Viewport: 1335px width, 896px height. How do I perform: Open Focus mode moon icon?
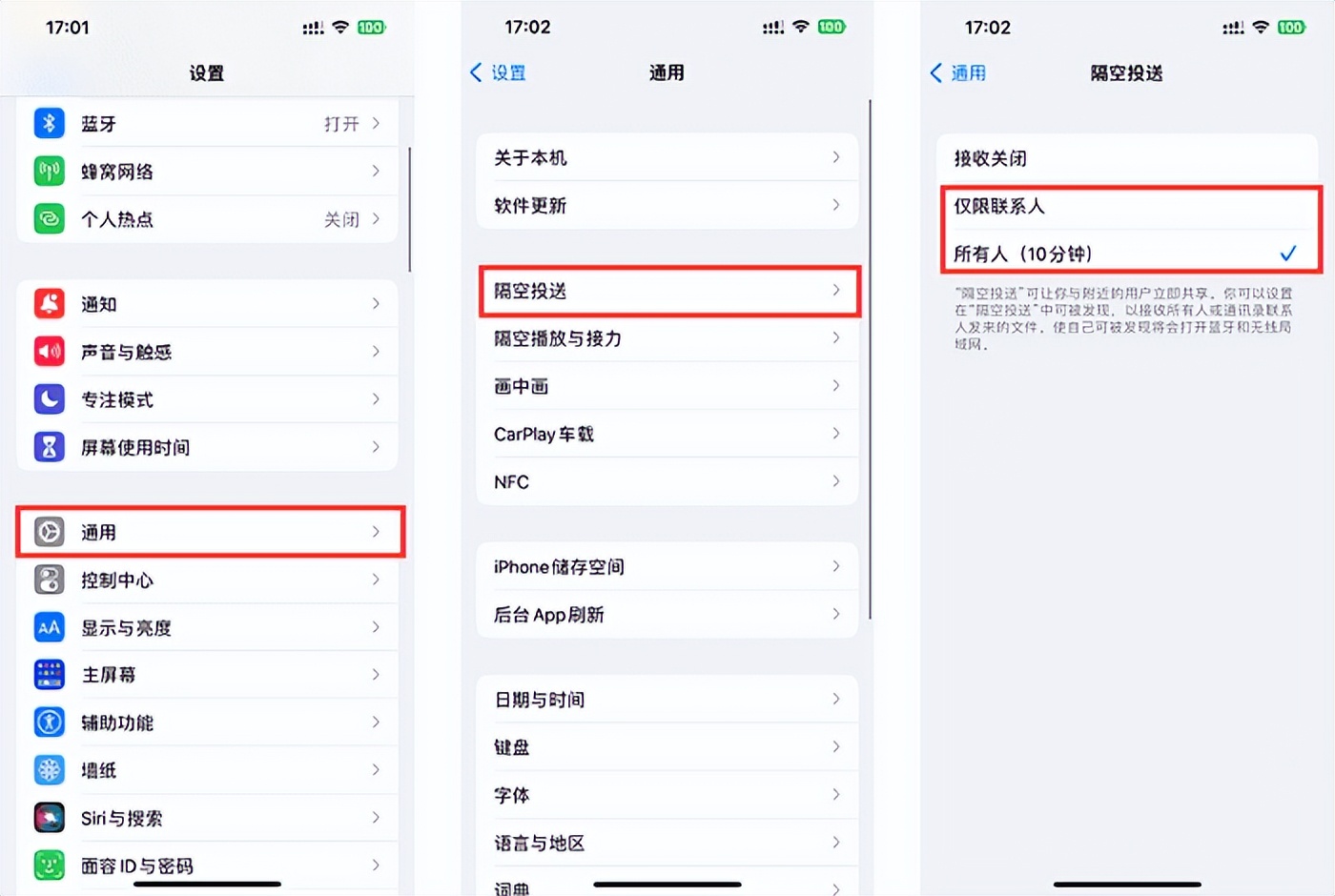coord(50,398)
